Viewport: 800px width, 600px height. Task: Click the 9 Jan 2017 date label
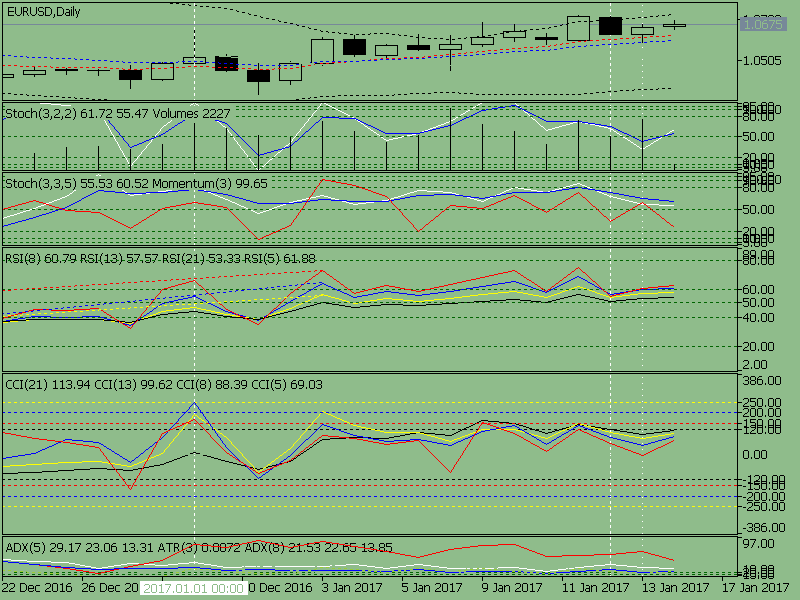(512, 588)
